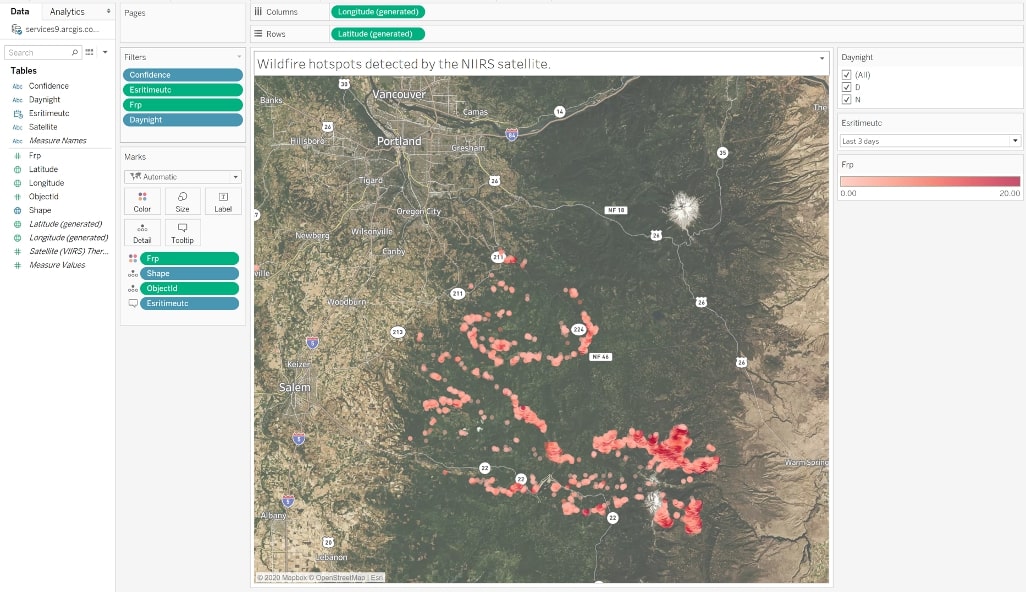
Task: Open the Label marks card
Action: click(223, 201)
